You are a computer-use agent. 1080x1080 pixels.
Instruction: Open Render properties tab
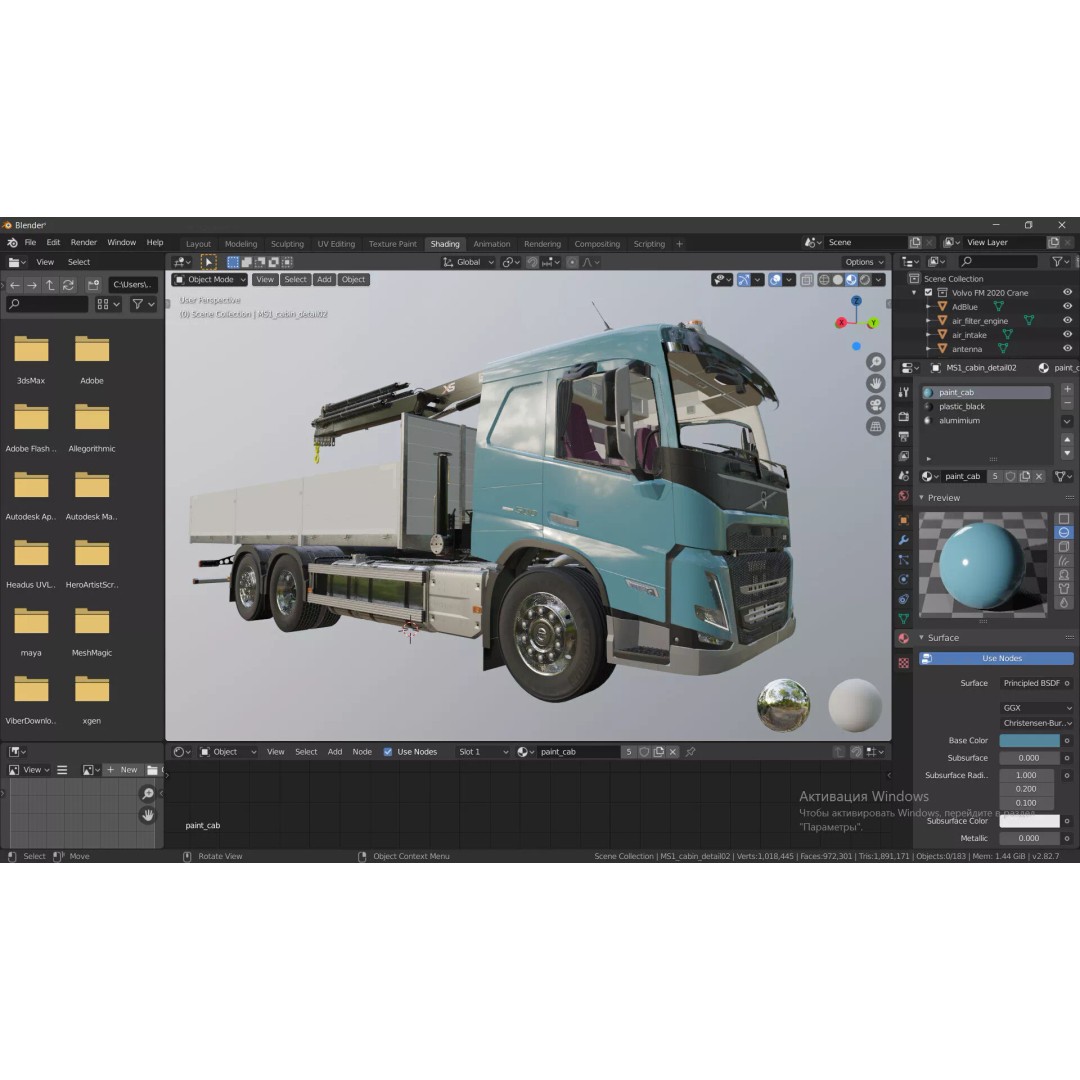(904, 417)
